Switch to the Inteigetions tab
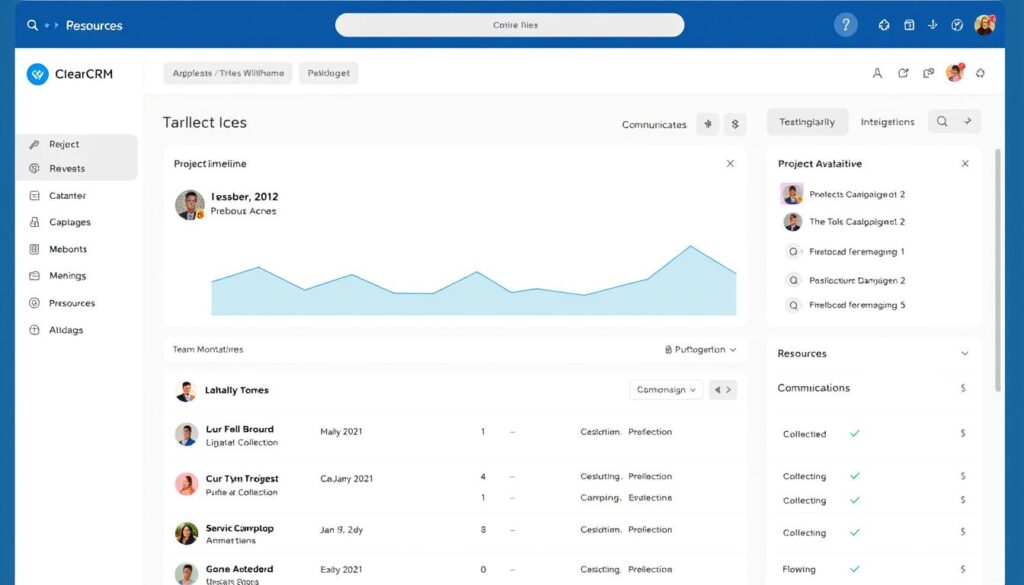The height and width of the screenshot is (585, 1024). (887, 120)
